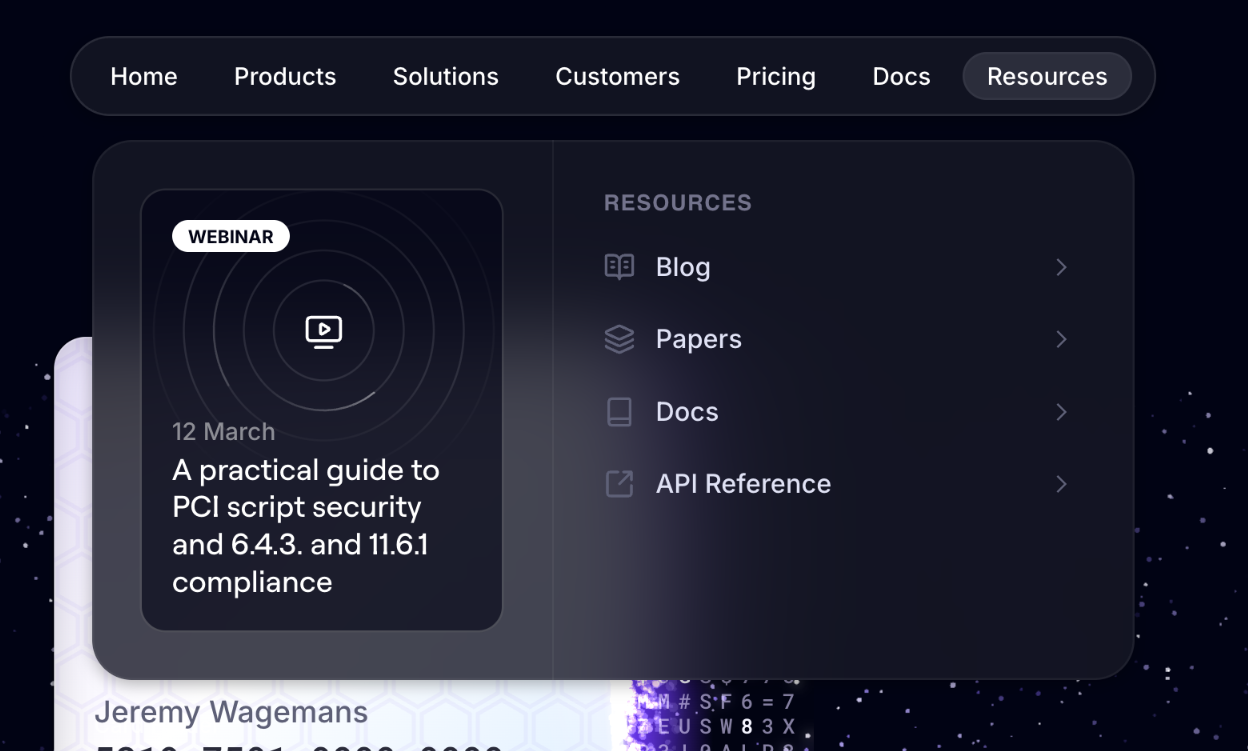This screenshot has height=751, width=1248.
Task: Expand the Papers chevron arrow
Action: pos(1061,340)
